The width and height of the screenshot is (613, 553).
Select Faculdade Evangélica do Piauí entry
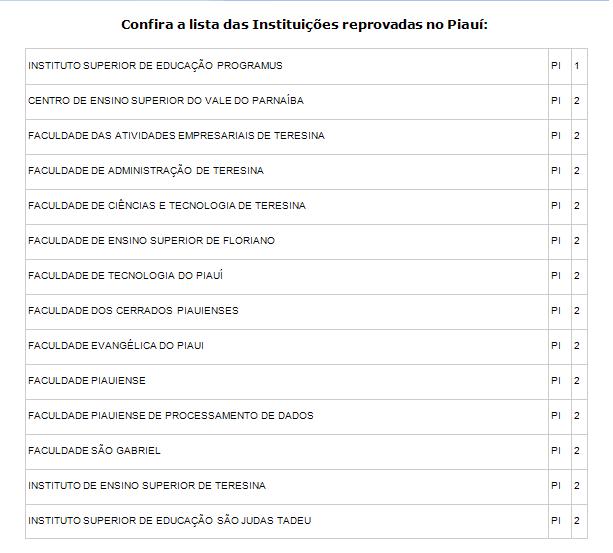116,345
